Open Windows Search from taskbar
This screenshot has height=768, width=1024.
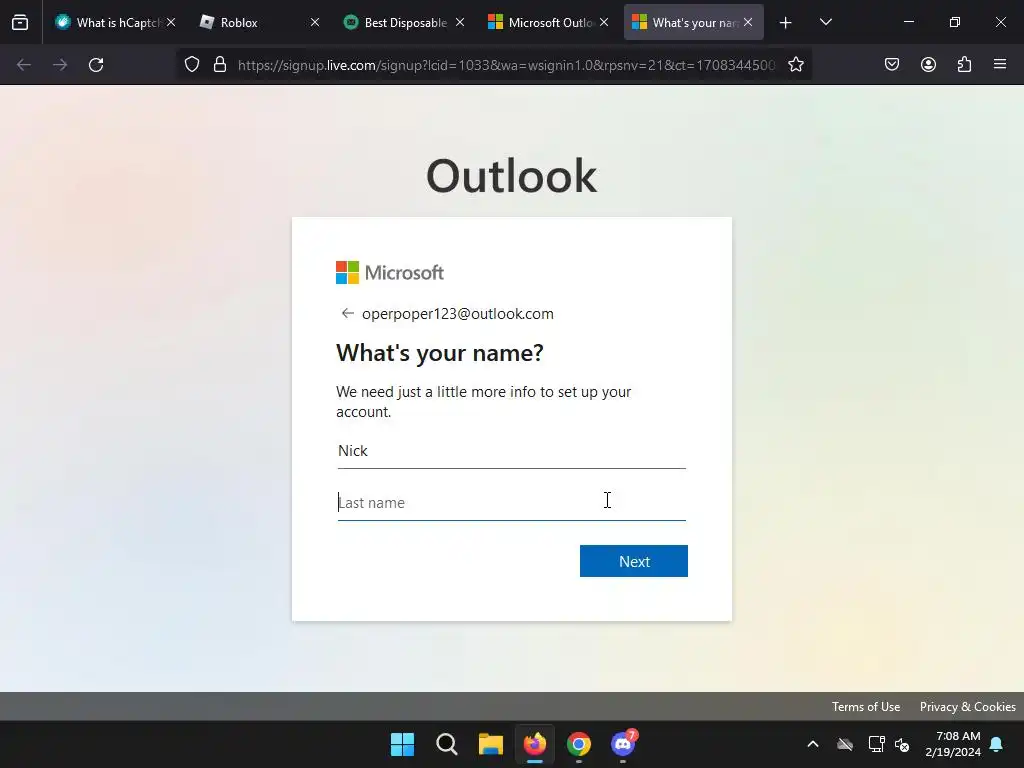pyautogui.click(x=447, y=744)
